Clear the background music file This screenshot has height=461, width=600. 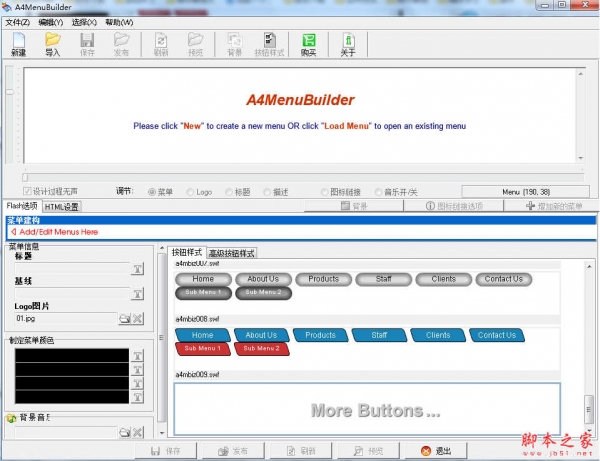tap(138, 433)
